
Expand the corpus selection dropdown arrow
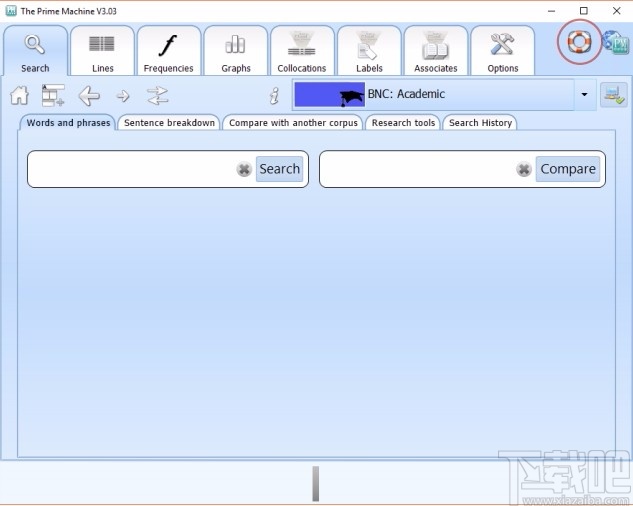pos(584,94)
